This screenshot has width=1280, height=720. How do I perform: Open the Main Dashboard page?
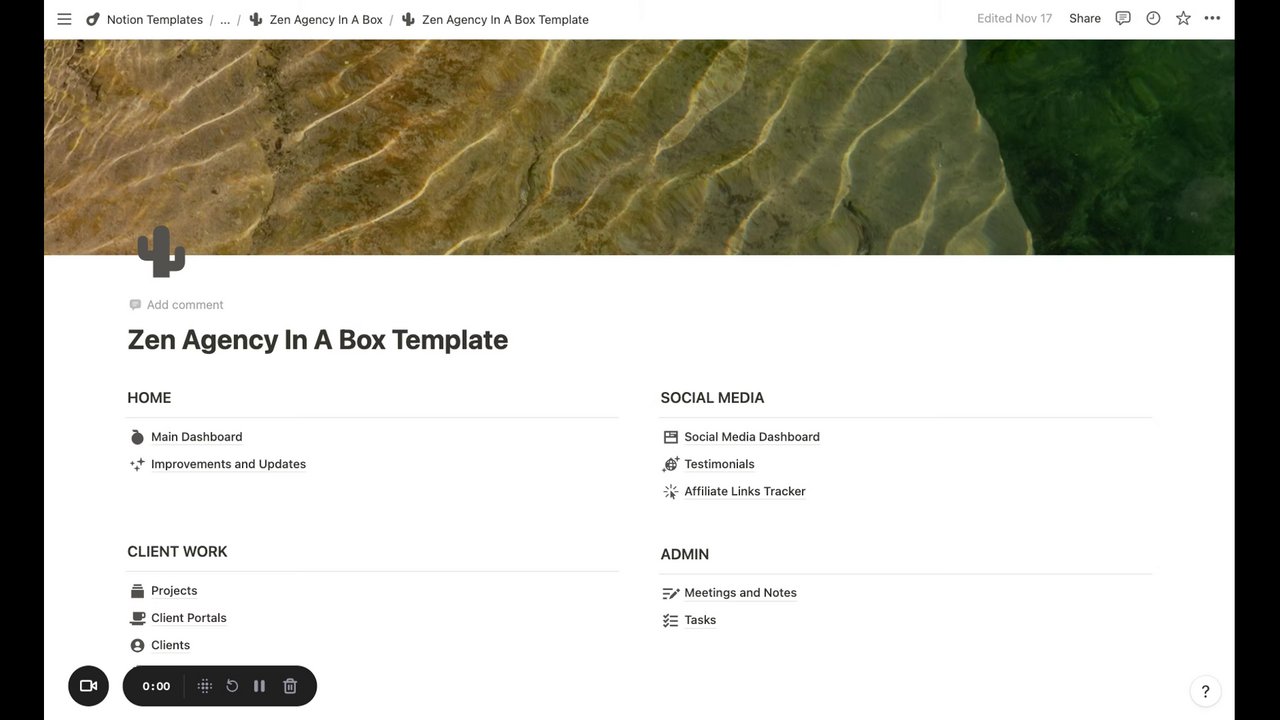tap(196, 437)
